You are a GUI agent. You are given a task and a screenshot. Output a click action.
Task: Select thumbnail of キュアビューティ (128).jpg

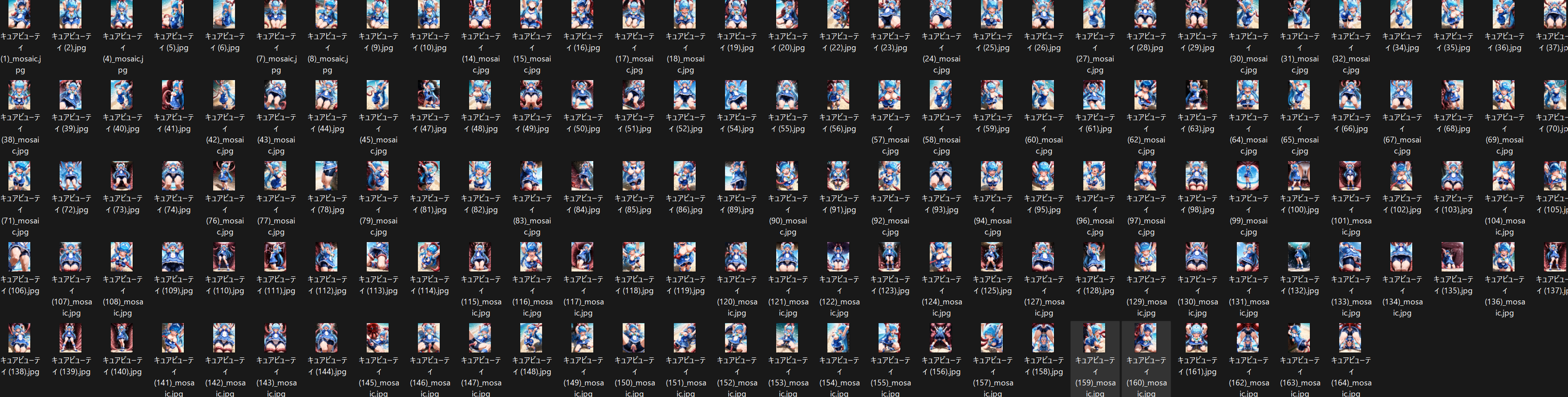point(1094,257)
